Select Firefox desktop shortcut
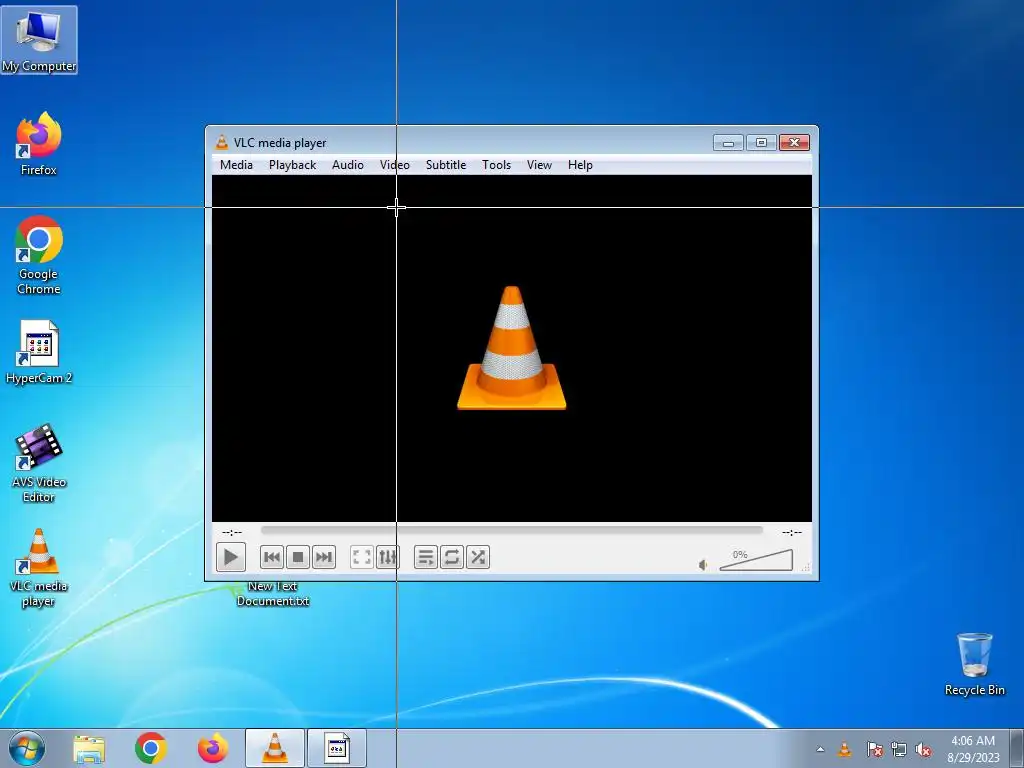This screenshot has width=1024, height=768. click(x=39, y=144)
